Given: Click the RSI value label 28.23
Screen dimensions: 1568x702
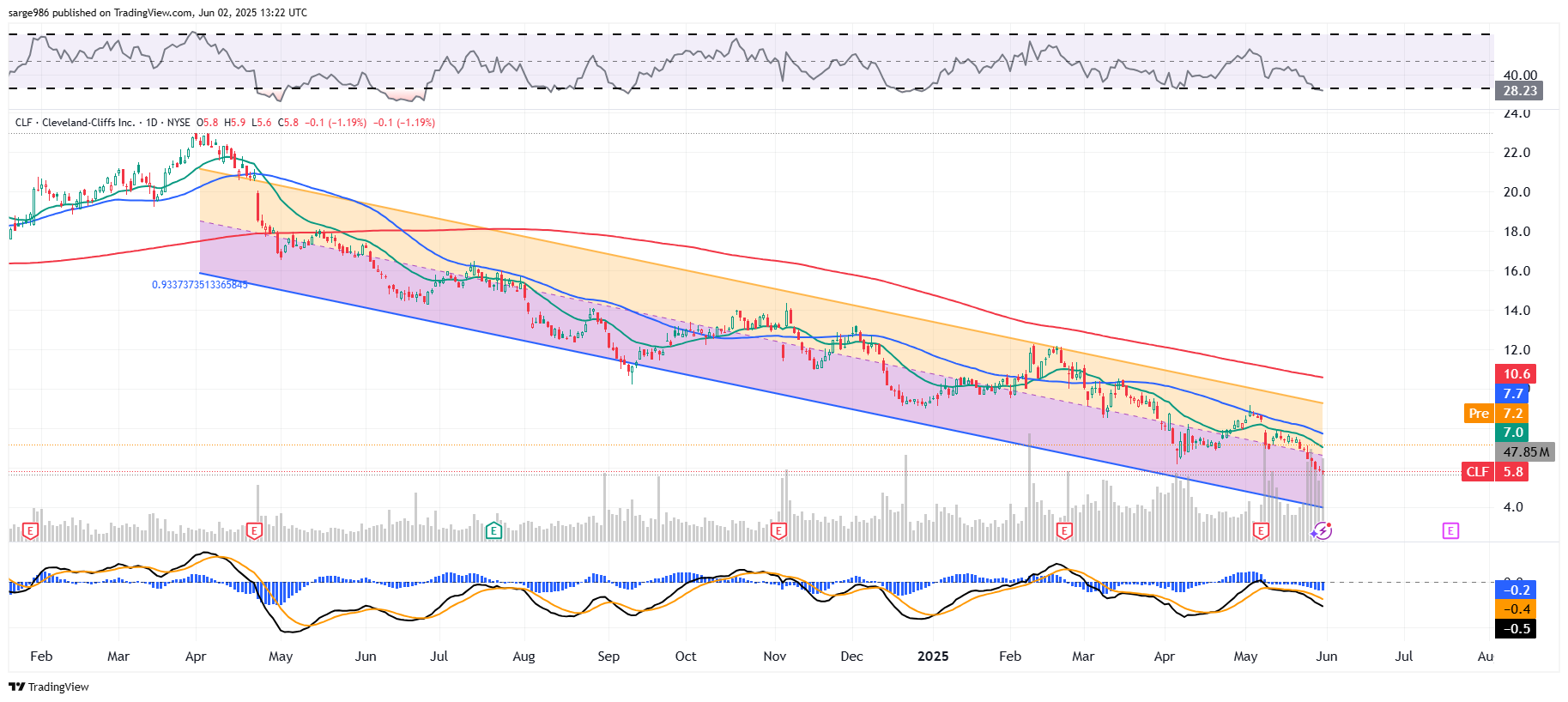Looking at the screenshot, I should point(1519,91).
